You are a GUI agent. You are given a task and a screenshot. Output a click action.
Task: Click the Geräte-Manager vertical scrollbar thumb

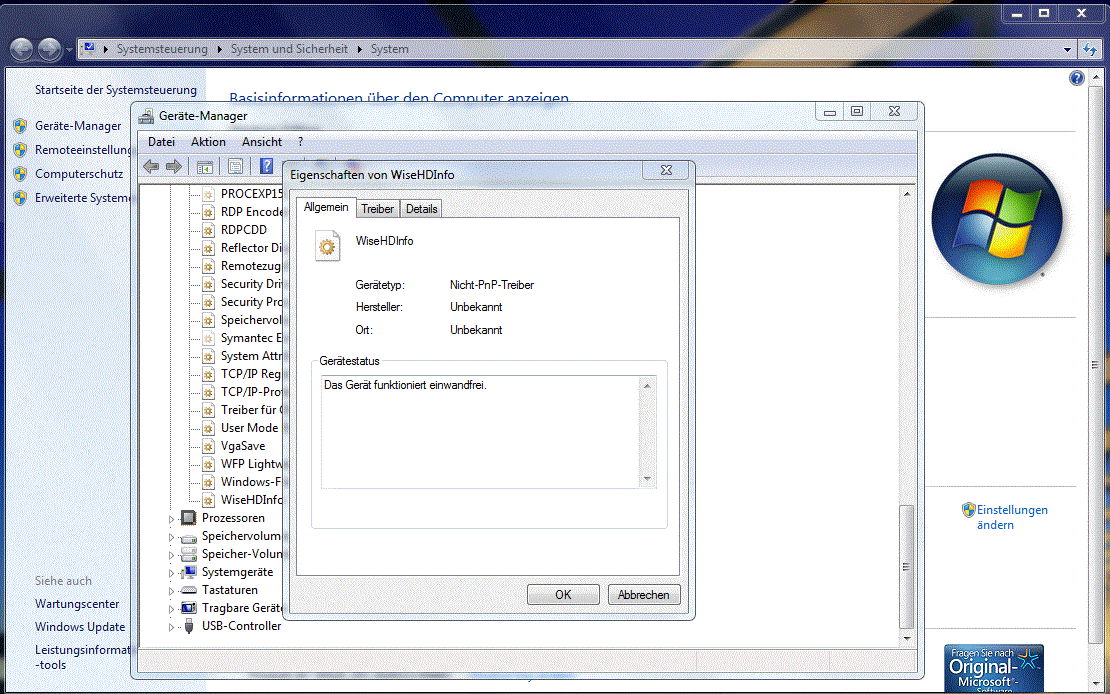[x=907, y=565]
